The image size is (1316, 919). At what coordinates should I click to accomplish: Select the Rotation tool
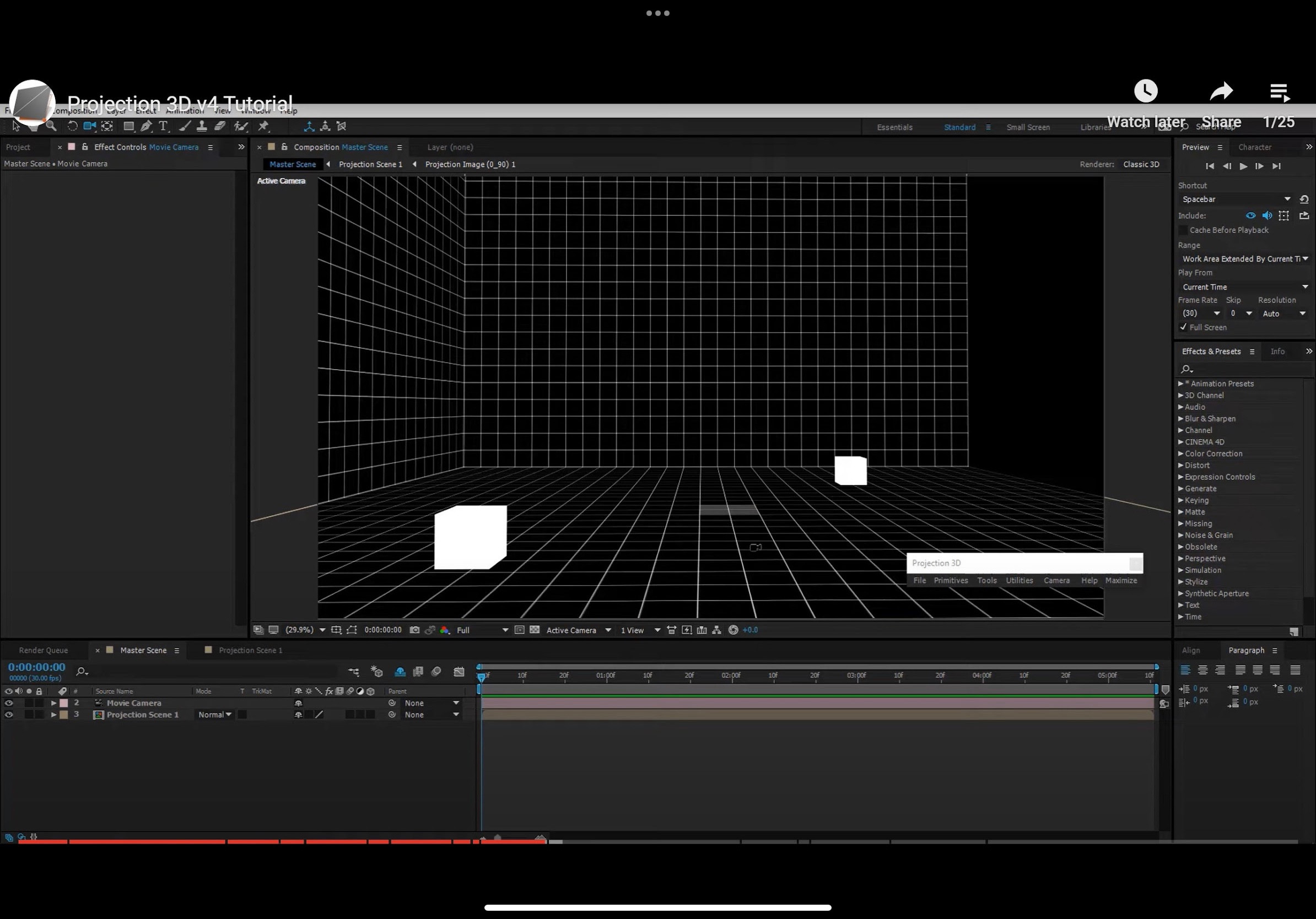point(72,126)
